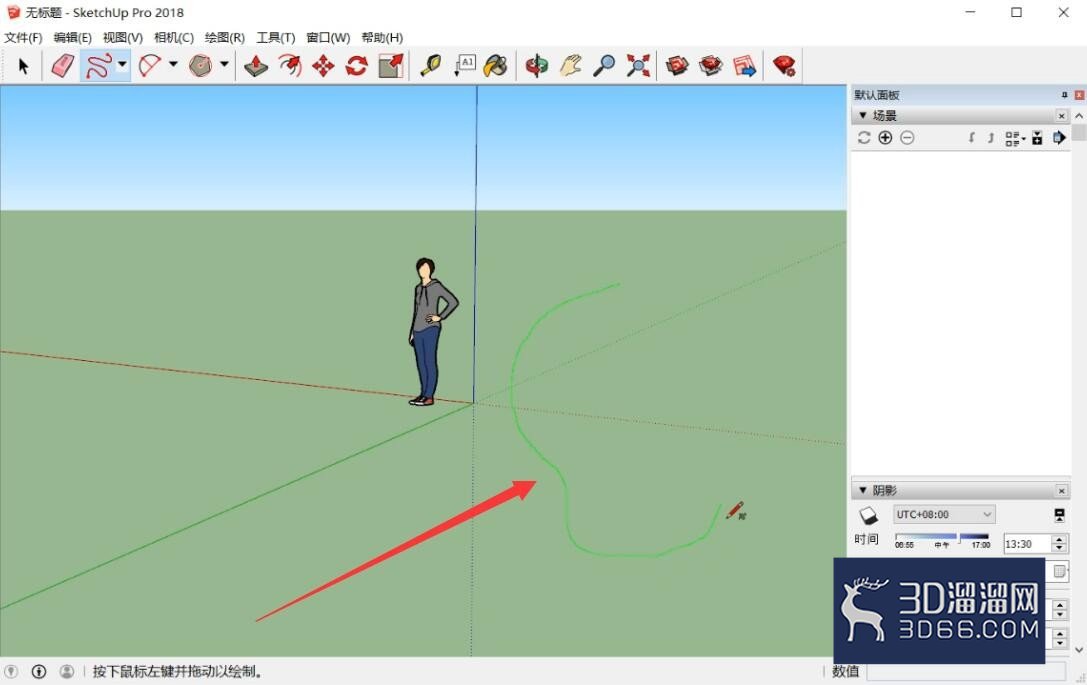Image resolution: width=1087 pixels, height=685 pixels.
Task: Click the update scene refresh icon
Action: [x=864, y=138]
